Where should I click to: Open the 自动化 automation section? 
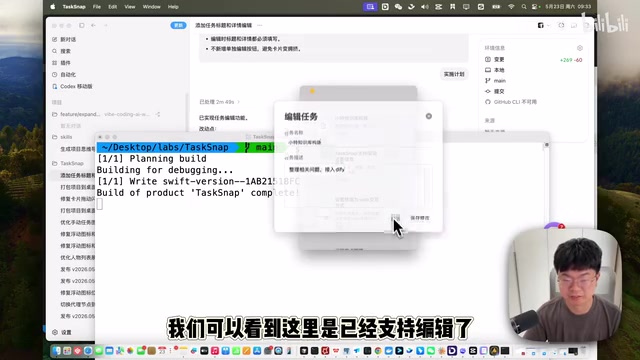64,75
